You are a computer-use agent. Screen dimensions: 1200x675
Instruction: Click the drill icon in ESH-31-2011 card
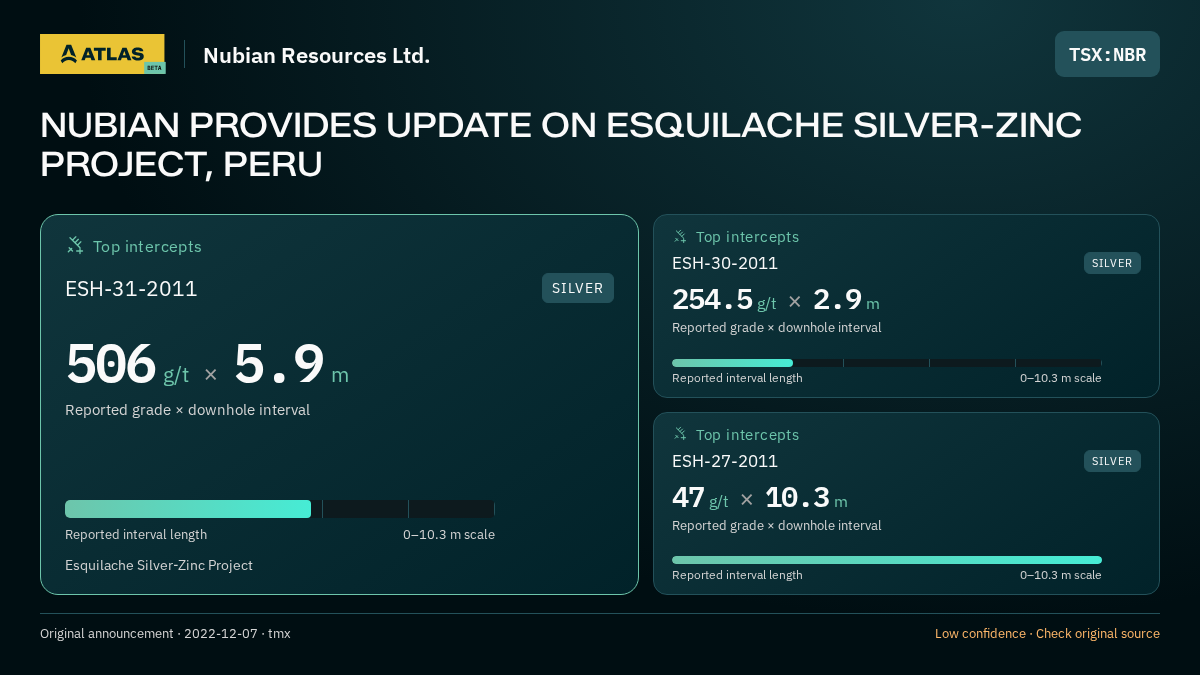[x=75, y=245]
